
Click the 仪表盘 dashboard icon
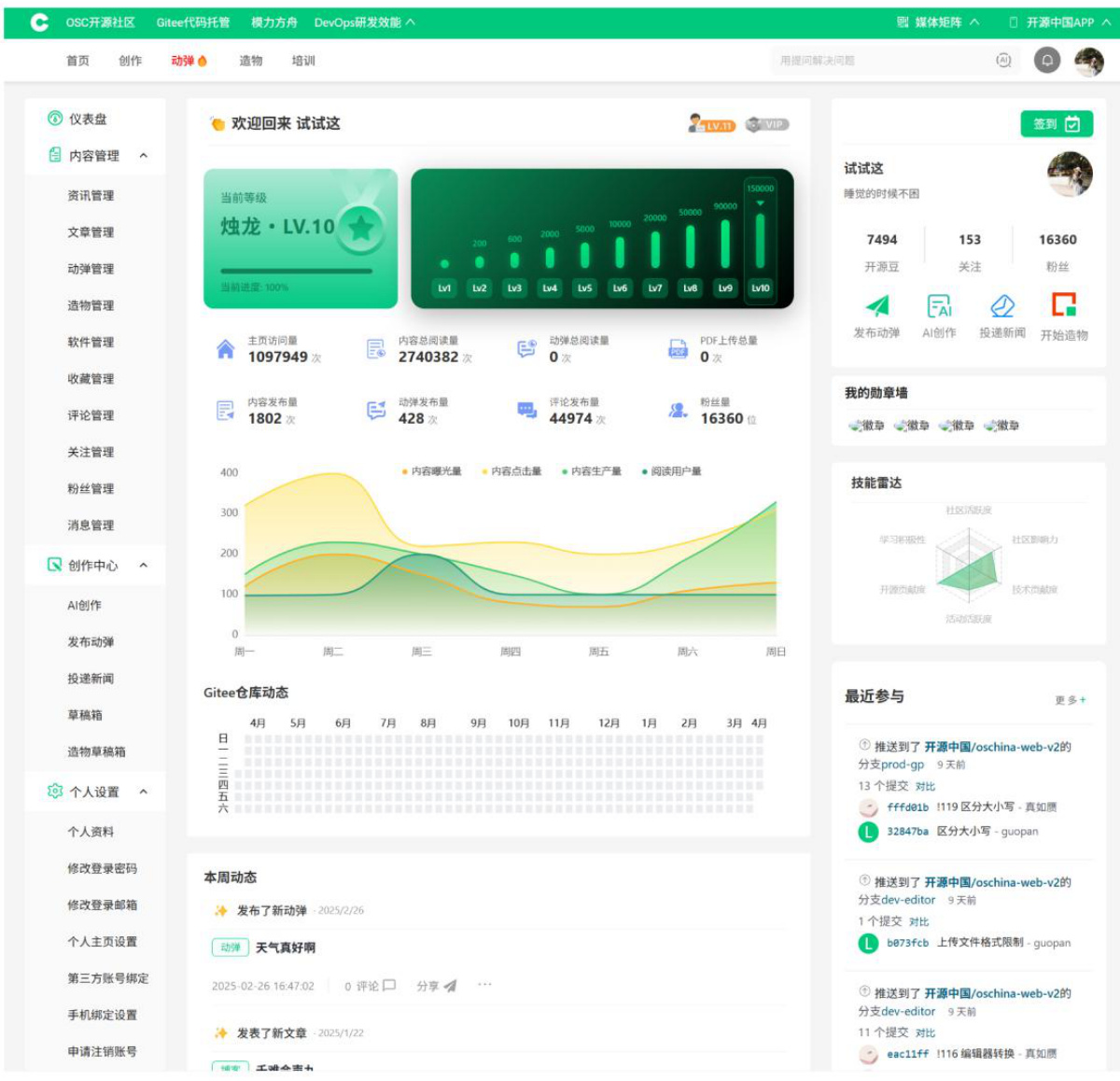(55, 119)
